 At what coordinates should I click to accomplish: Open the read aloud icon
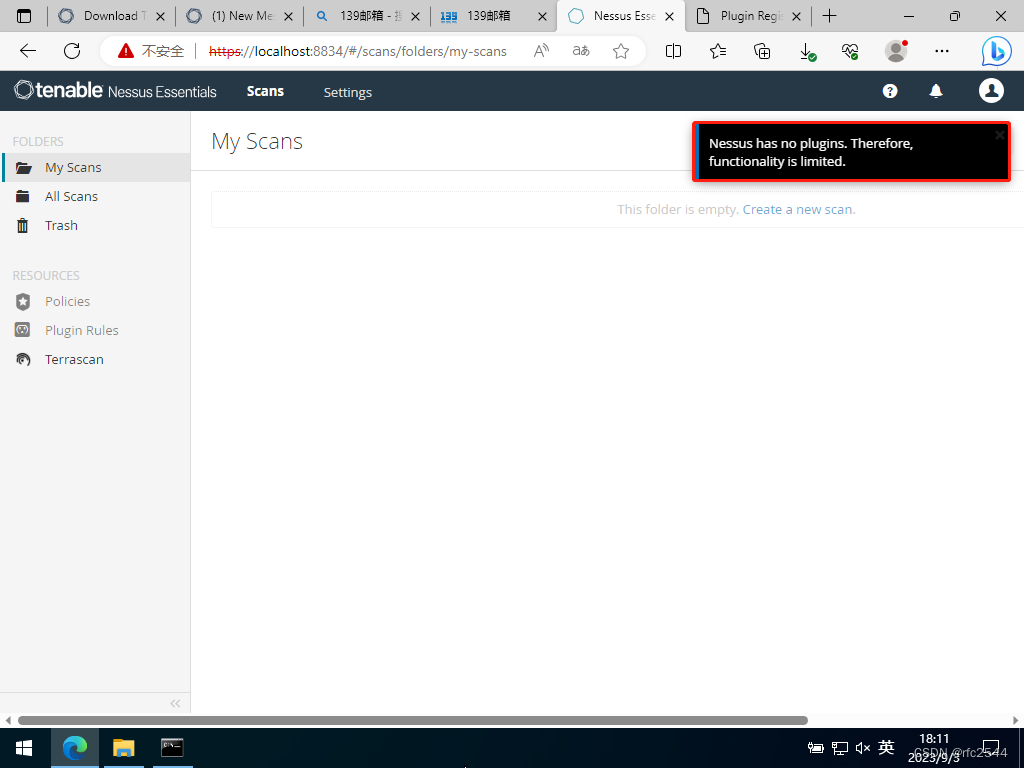point(541,51)
